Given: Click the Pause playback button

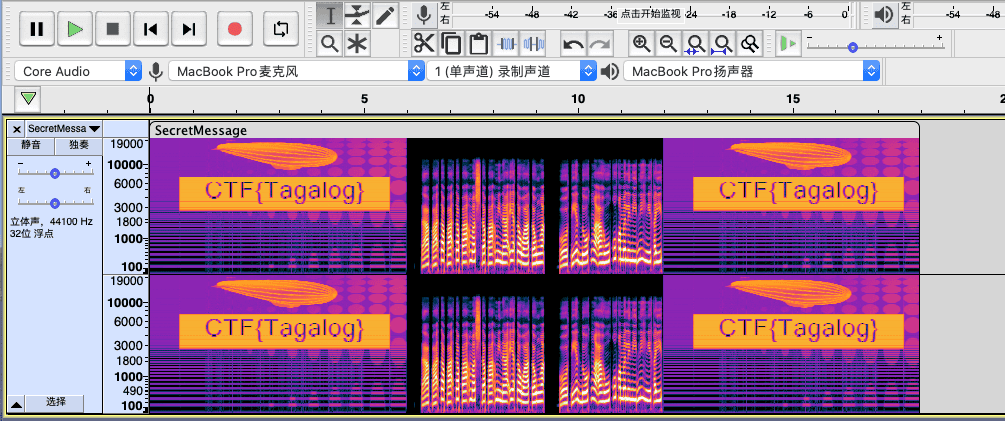Looking at the screenshot, I should (x=37, y=29).
